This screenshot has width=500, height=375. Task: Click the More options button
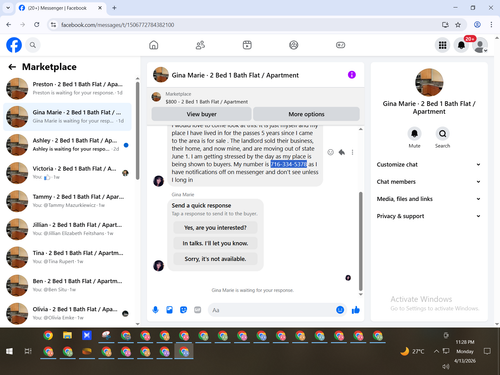pos(306,114)
